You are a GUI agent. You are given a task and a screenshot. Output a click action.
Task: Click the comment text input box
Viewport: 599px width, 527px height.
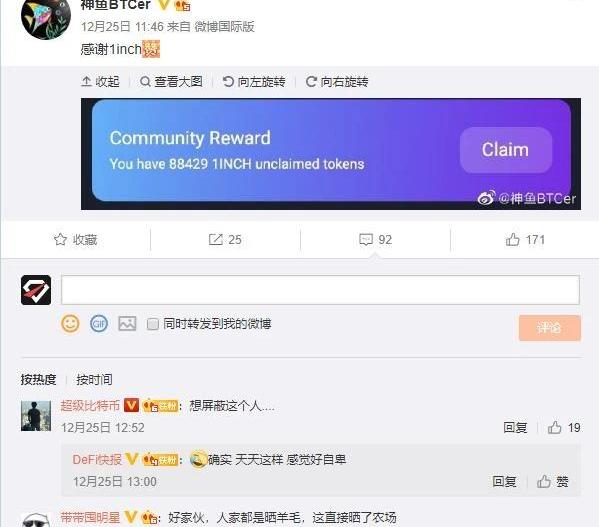(320, 290)
